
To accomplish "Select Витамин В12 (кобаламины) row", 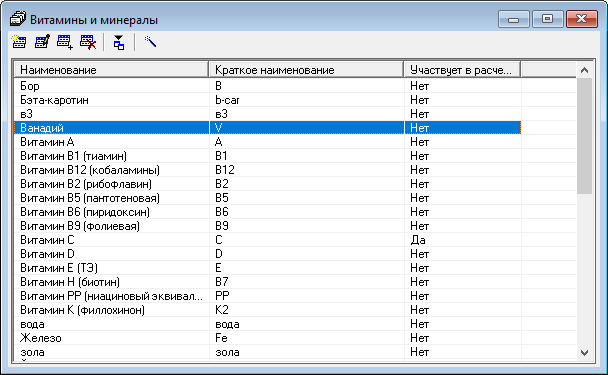I will pos(268,170).
